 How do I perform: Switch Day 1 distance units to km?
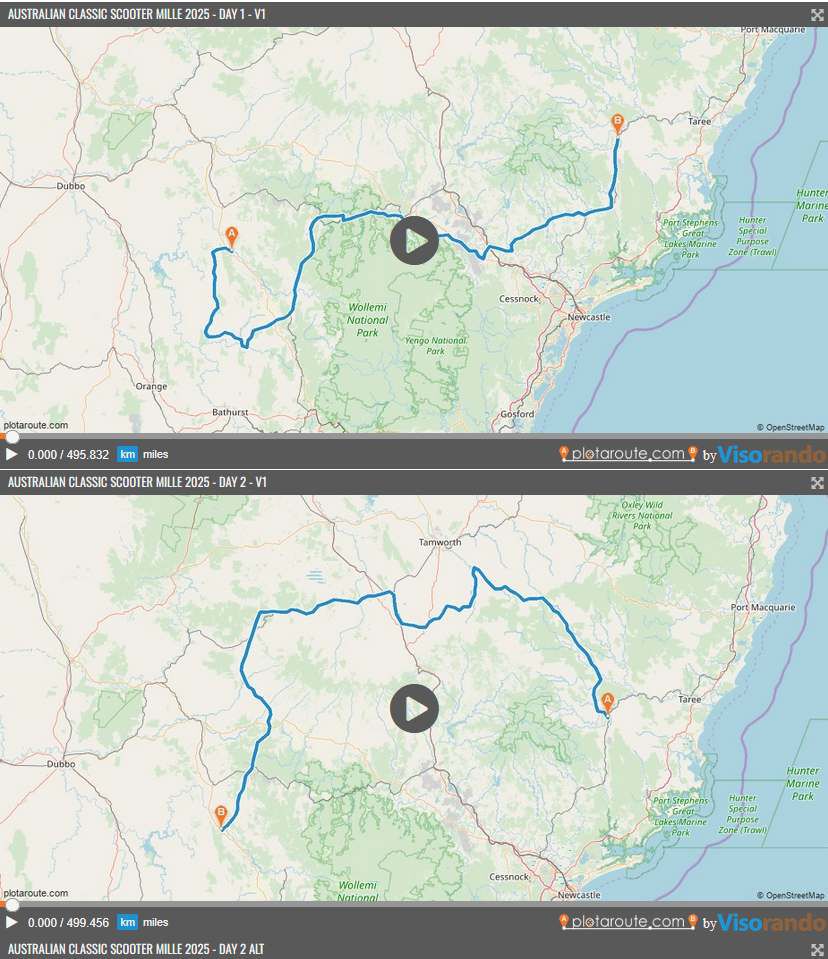pos(127,454)
